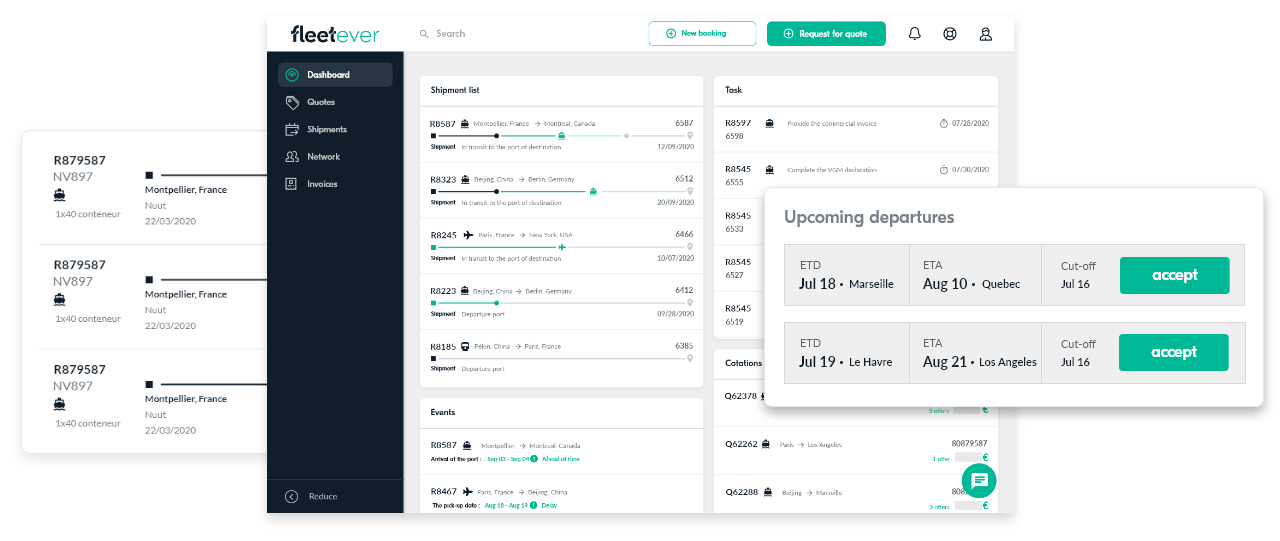The height and width of the screenshot is (541, 1280).
Task: Click the clock icon next to 07/28/2020
Action: click(x=944, y=124)
